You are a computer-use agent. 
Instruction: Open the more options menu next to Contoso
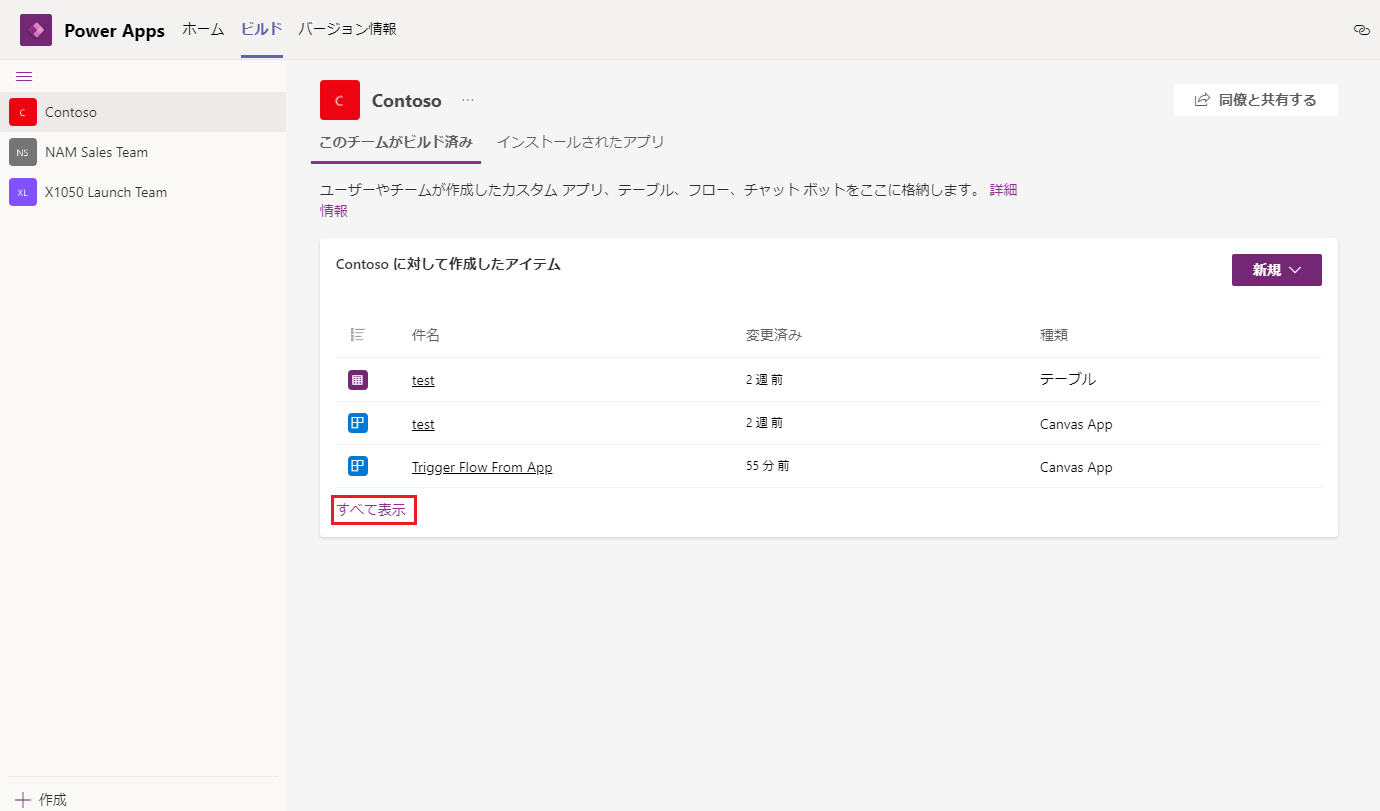coord(467,100)
